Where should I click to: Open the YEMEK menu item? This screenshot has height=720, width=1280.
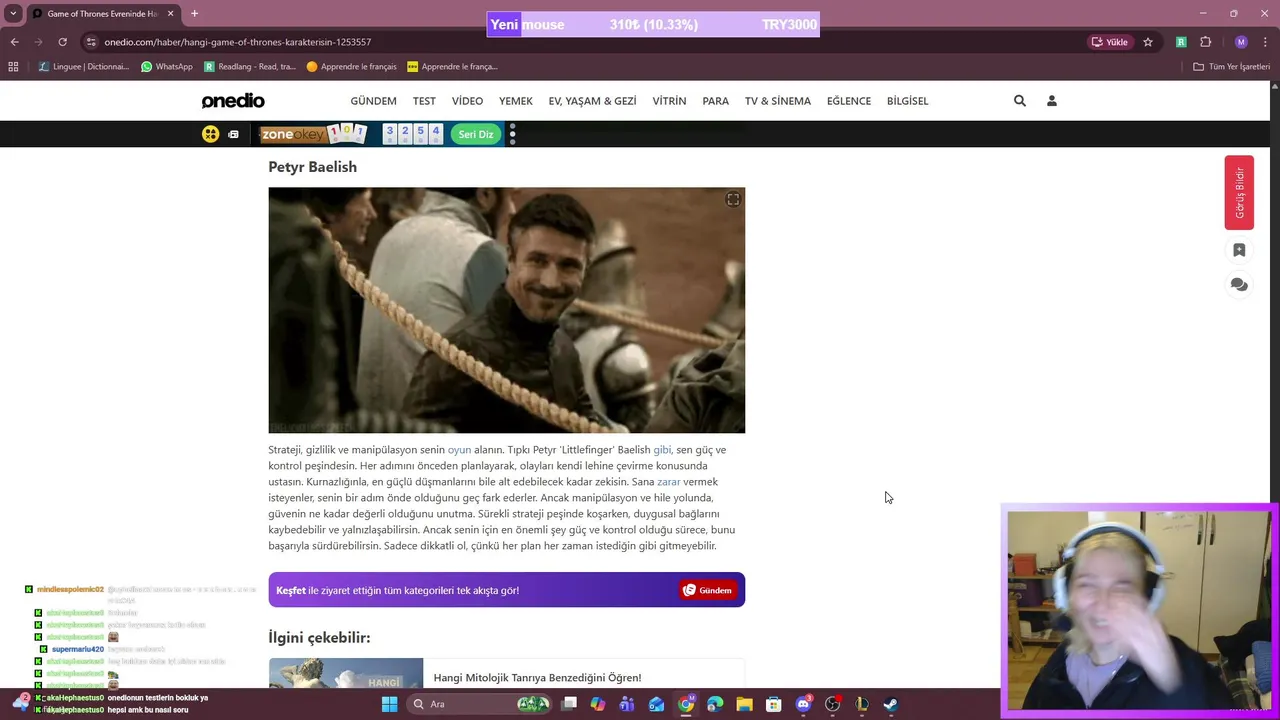(516, 101)
